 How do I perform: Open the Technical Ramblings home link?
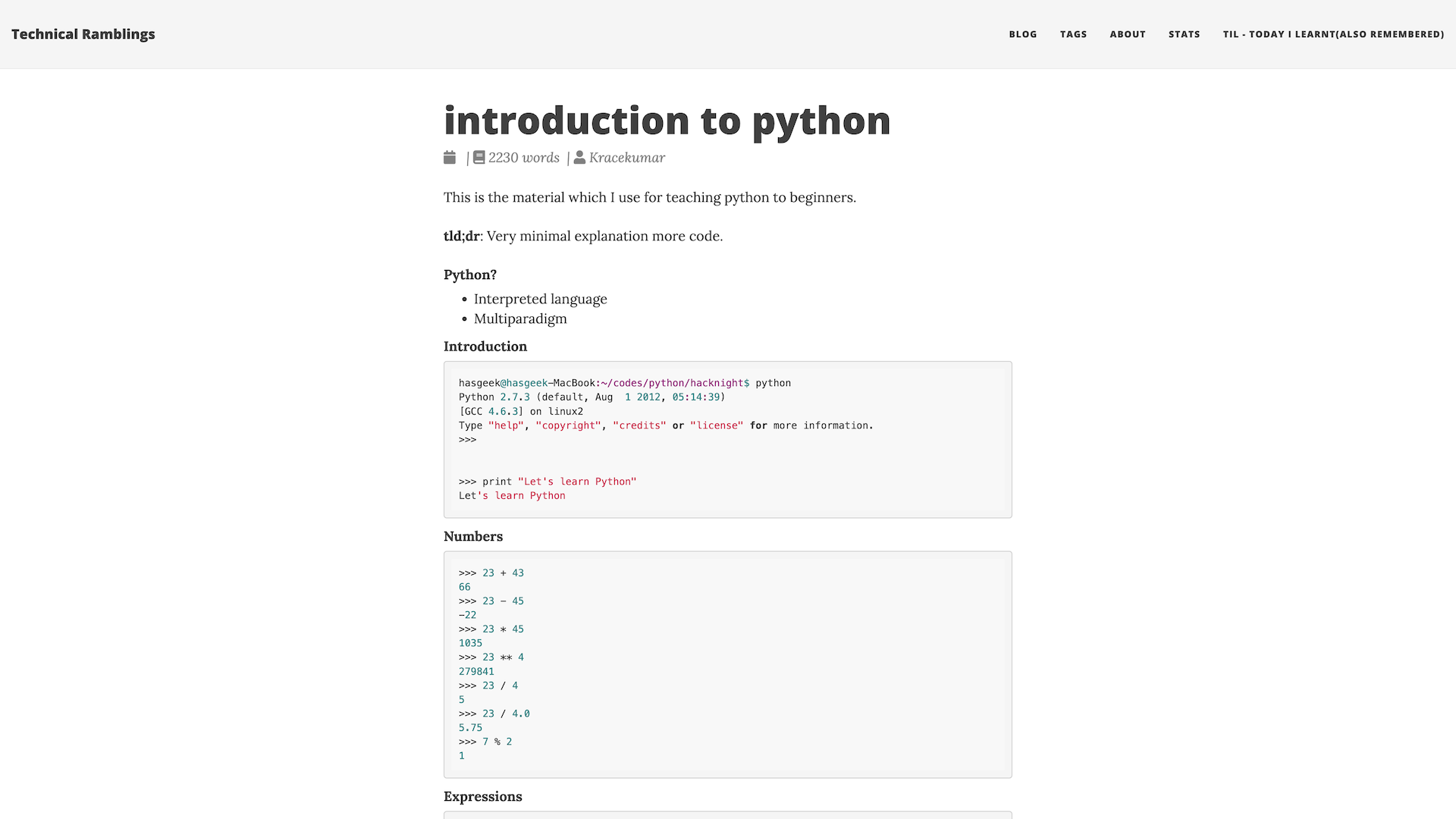[83, 34]
